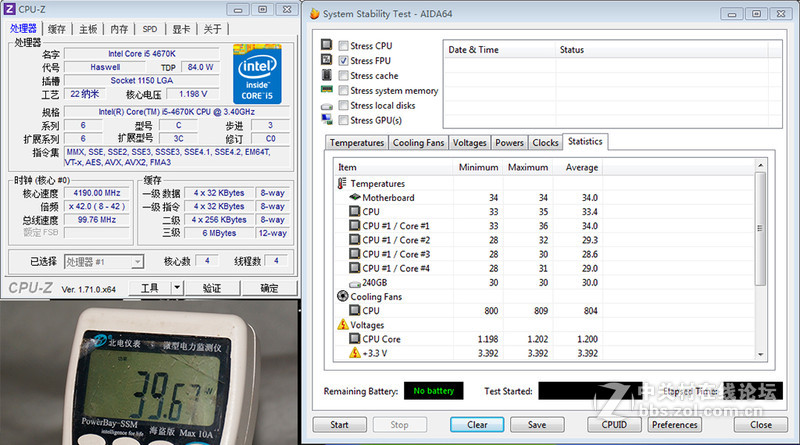Click the CPU-Z logo icon in title bar

[x=10, y=9]
